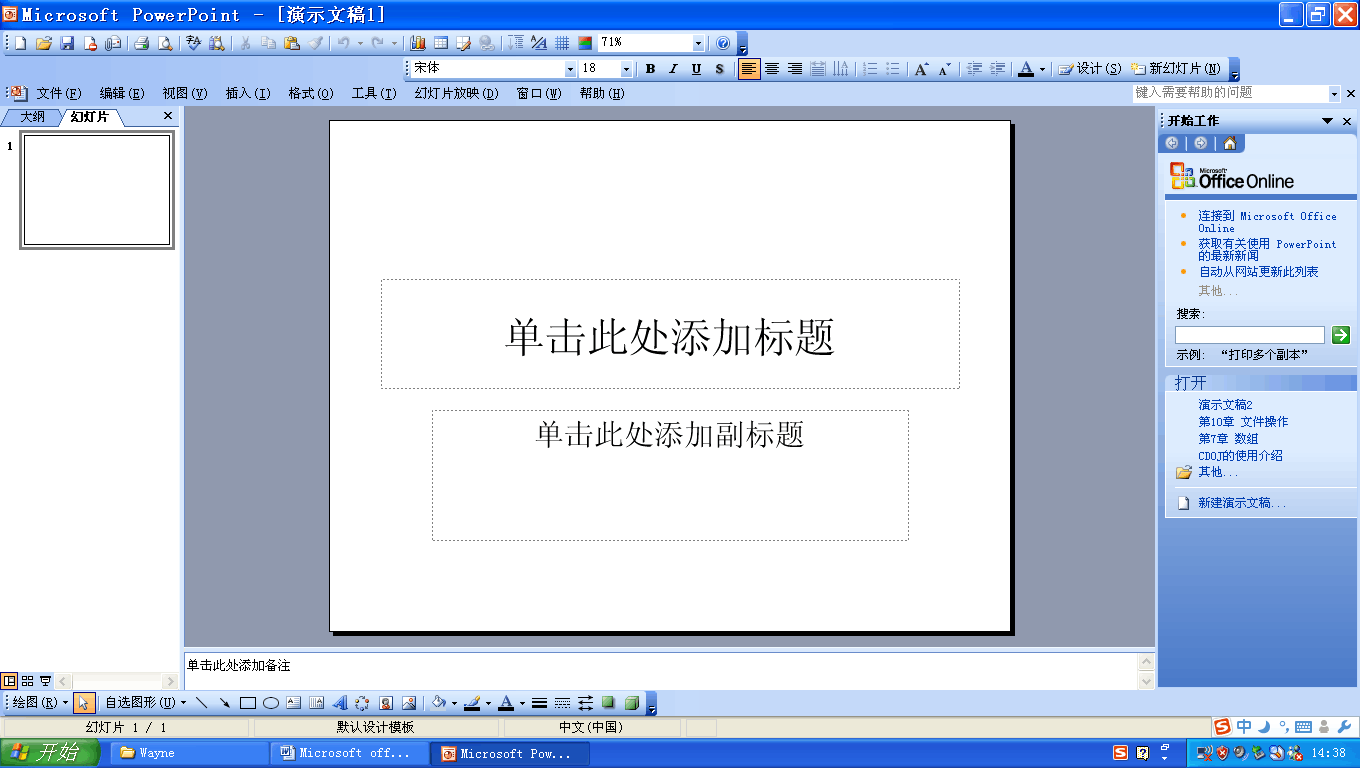Open the 插入(I) menu
The image size is (1360, 768).
click(248, 93)
